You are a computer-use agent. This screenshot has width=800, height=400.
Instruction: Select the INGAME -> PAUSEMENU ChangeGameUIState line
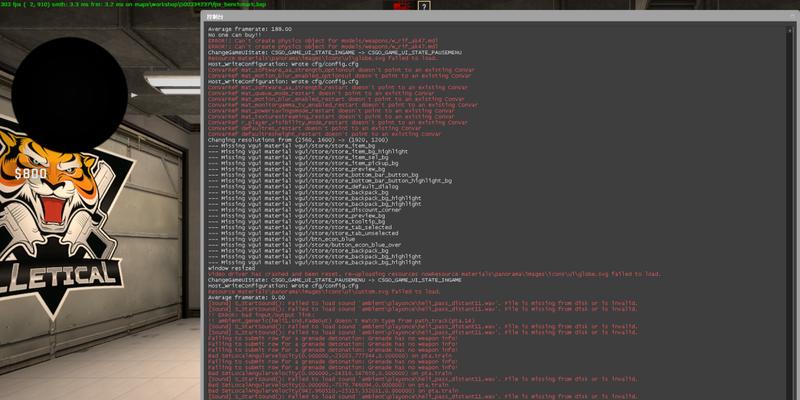pyautogui.click(x=335, y=53)
